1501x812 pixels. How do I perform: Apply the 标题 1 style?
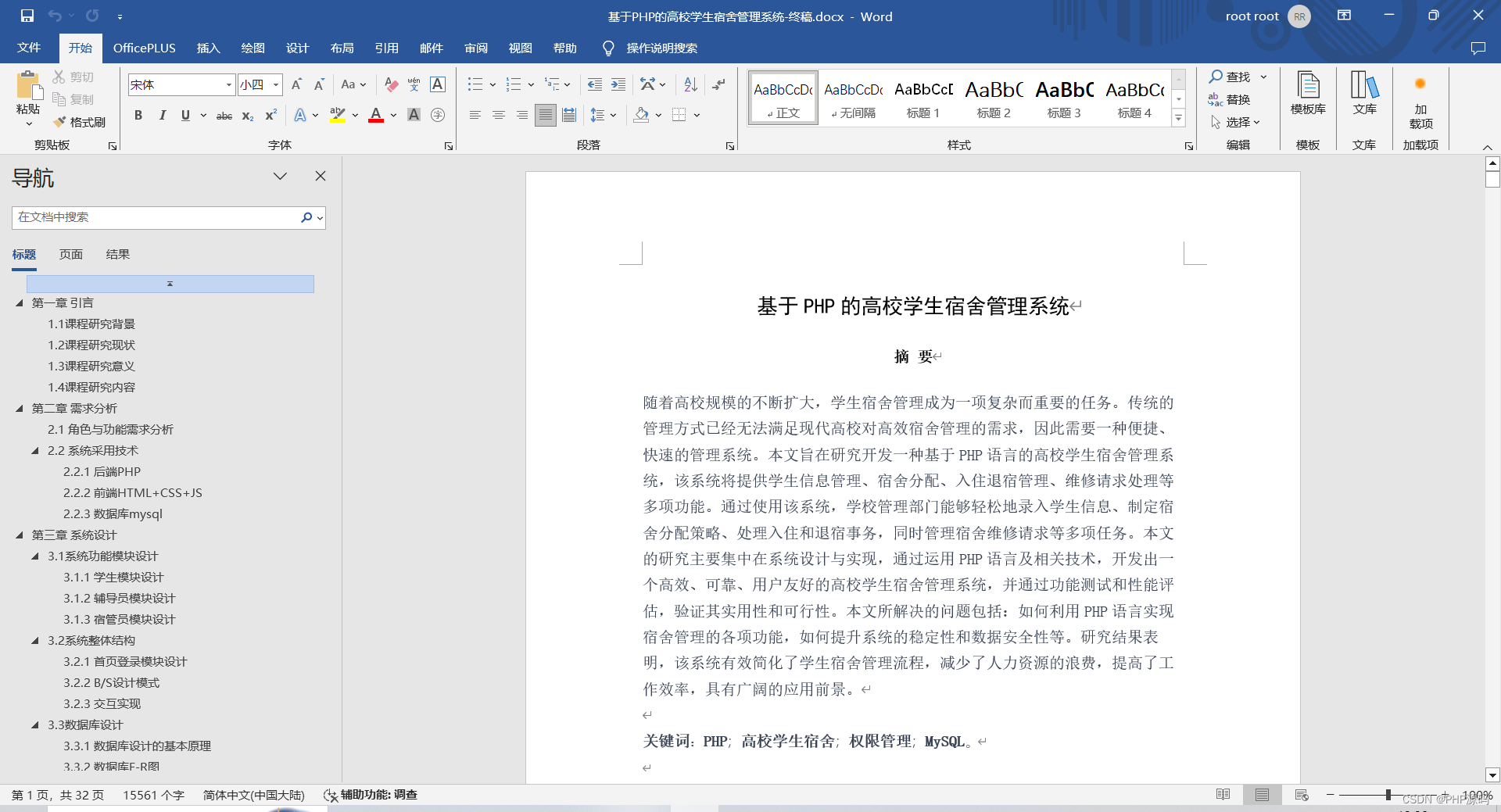coord(923,98)
